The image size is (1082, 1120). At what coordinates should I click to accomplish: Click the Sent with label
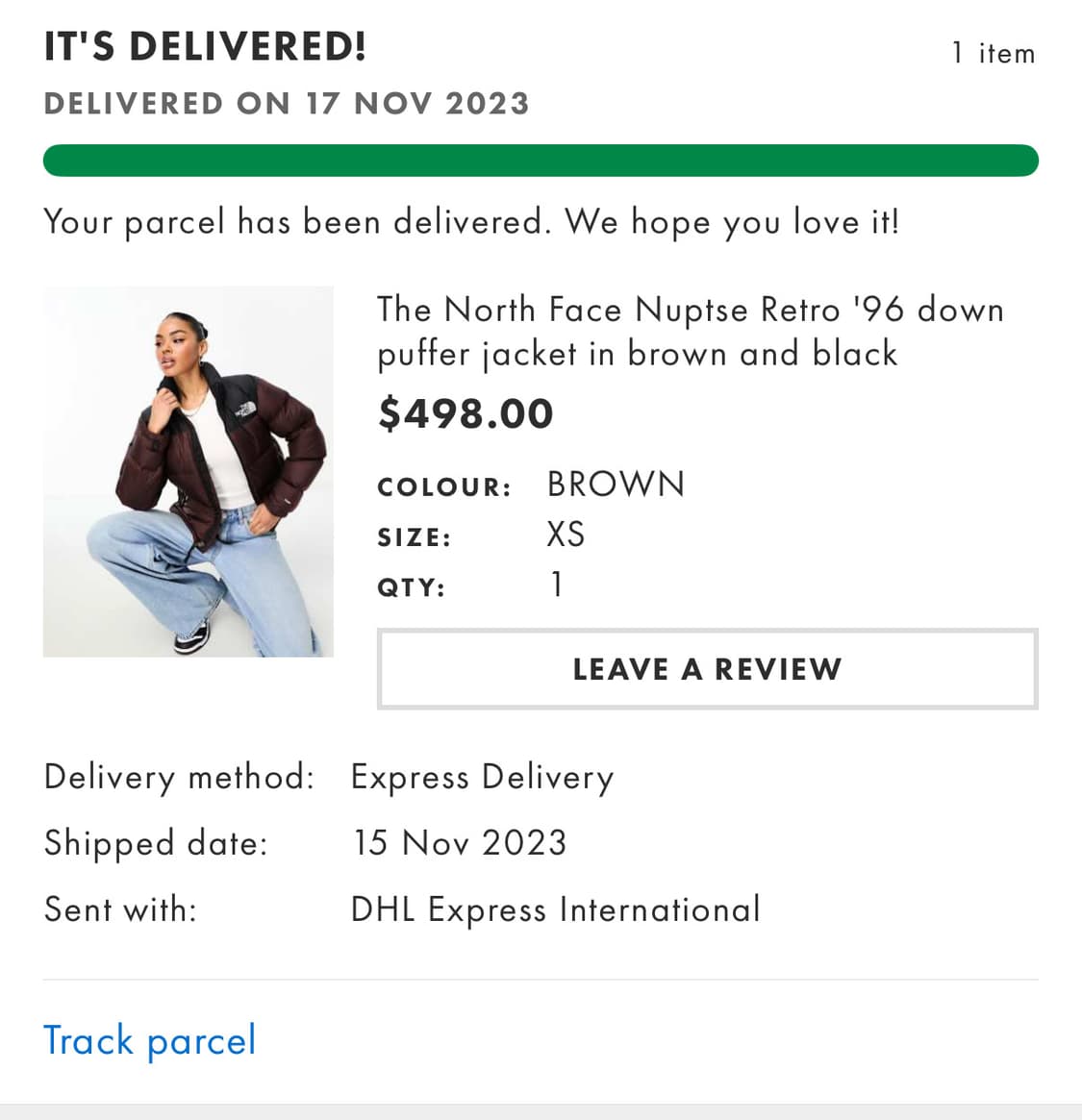tap(120, 909)
